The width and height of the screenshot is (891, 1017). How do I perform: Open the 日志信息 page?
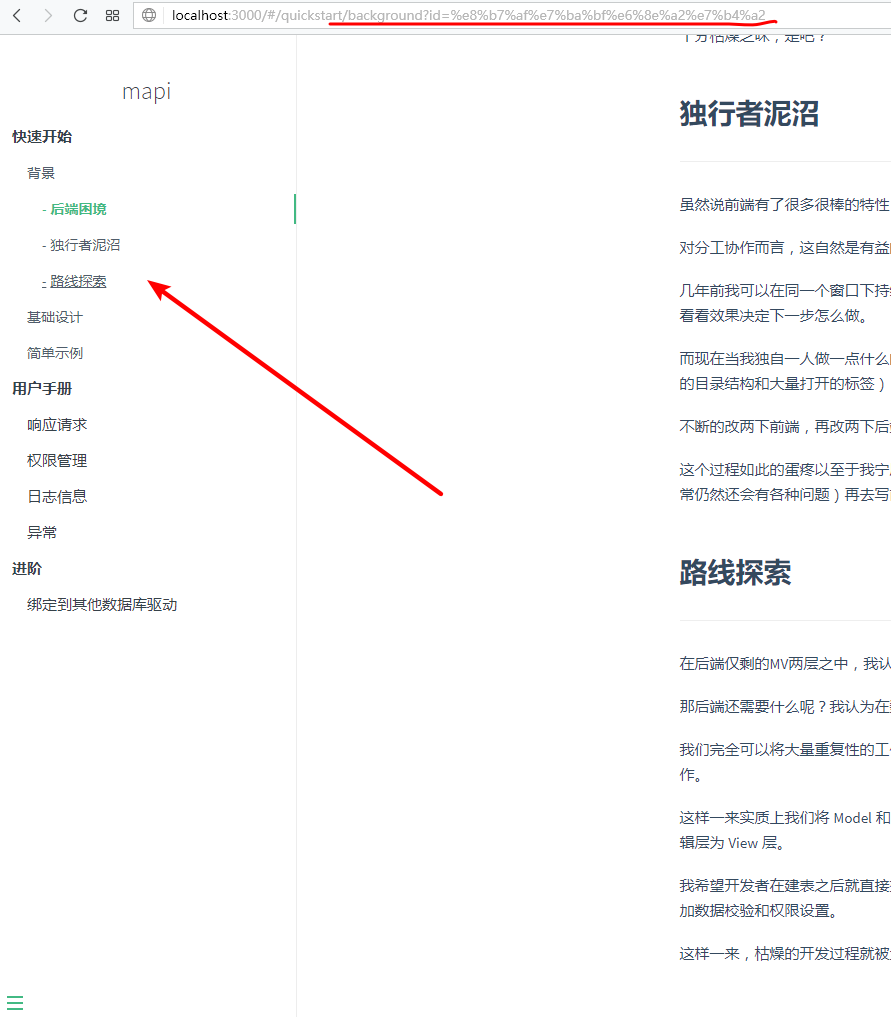click(x=57, y=497)
